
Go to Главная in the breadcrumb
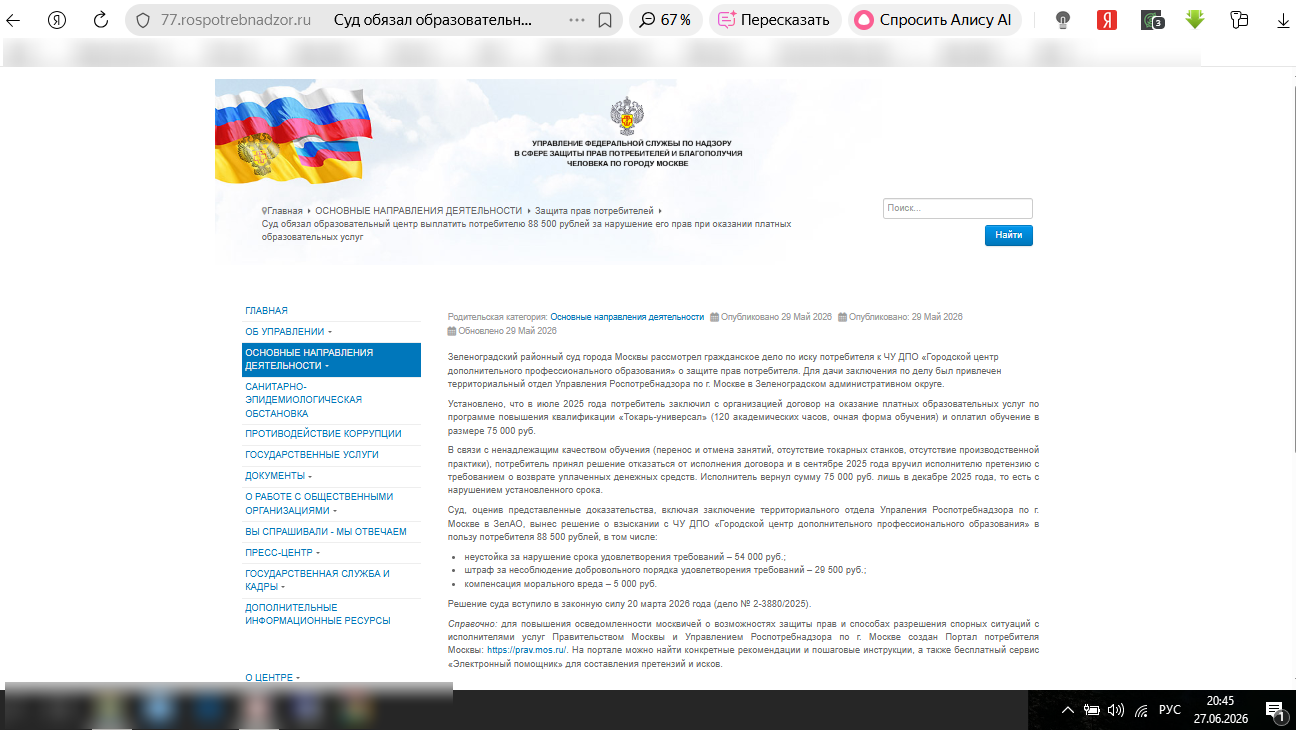[x=284, y=211]
